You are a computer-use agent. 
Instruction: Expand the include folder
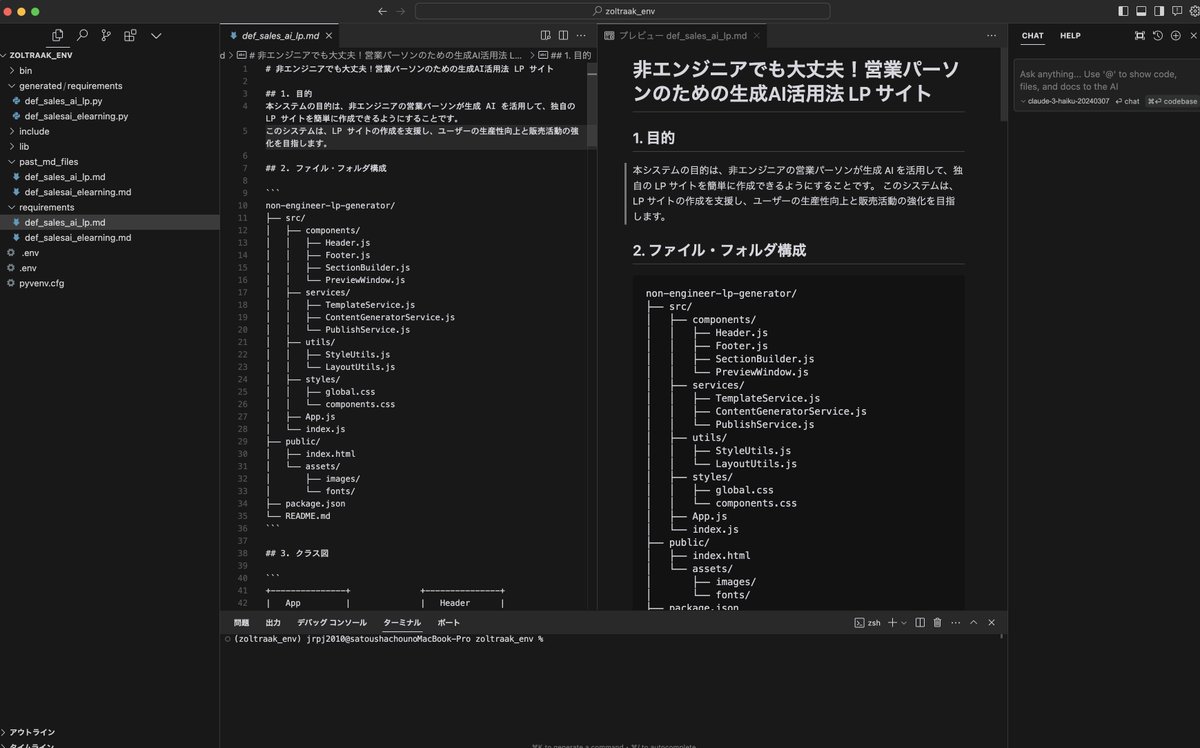109,131
